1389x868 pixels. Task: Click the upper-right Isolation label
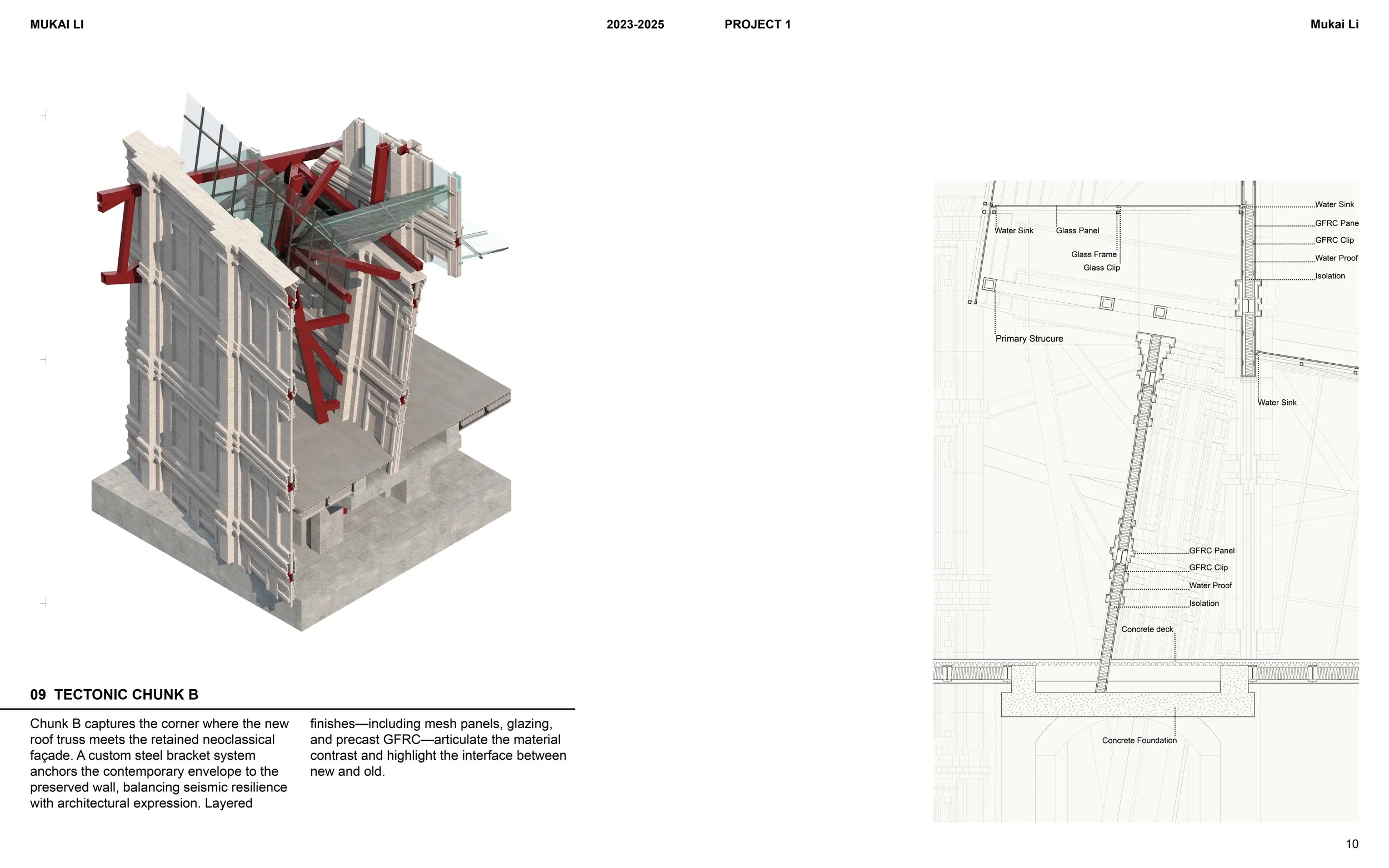(x=1330, y=276)
